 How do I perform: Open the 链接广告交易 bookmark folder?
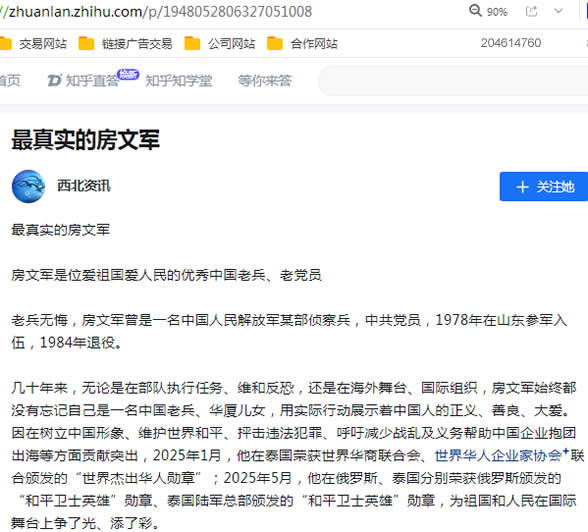click(x=125, y=43)
